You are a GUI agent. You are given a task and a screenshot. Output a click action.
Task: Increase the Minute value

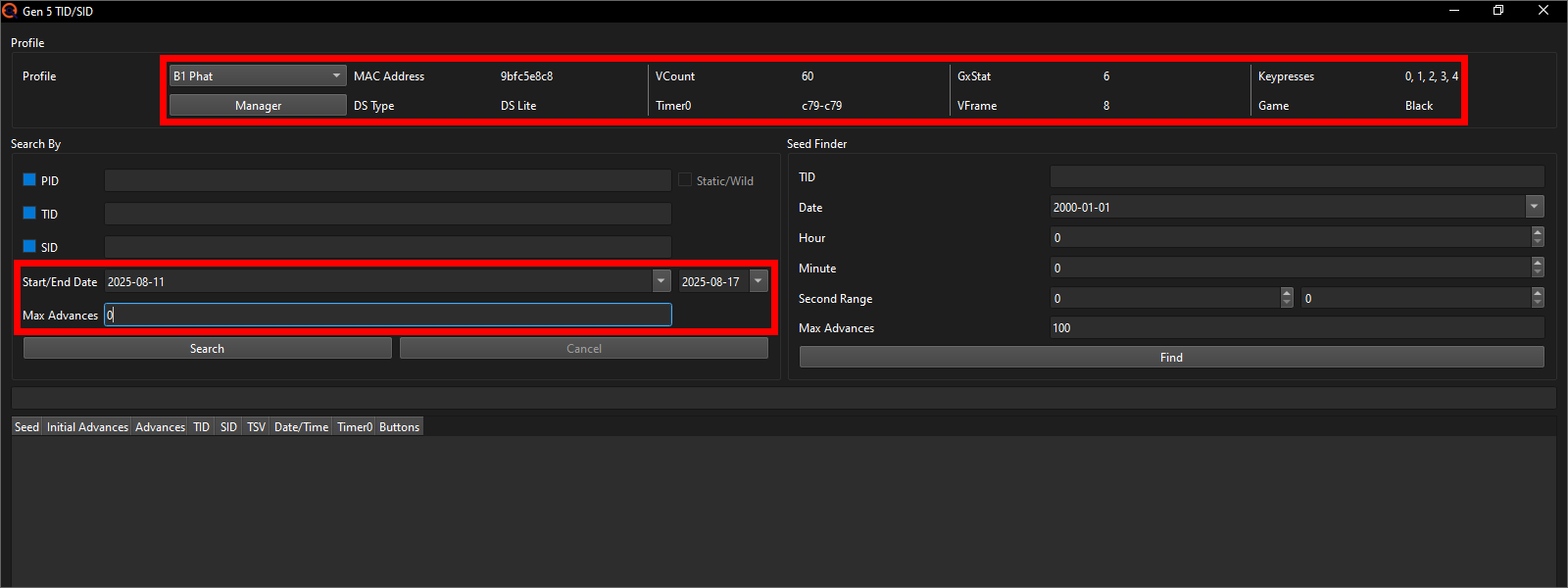point(1538,263)
